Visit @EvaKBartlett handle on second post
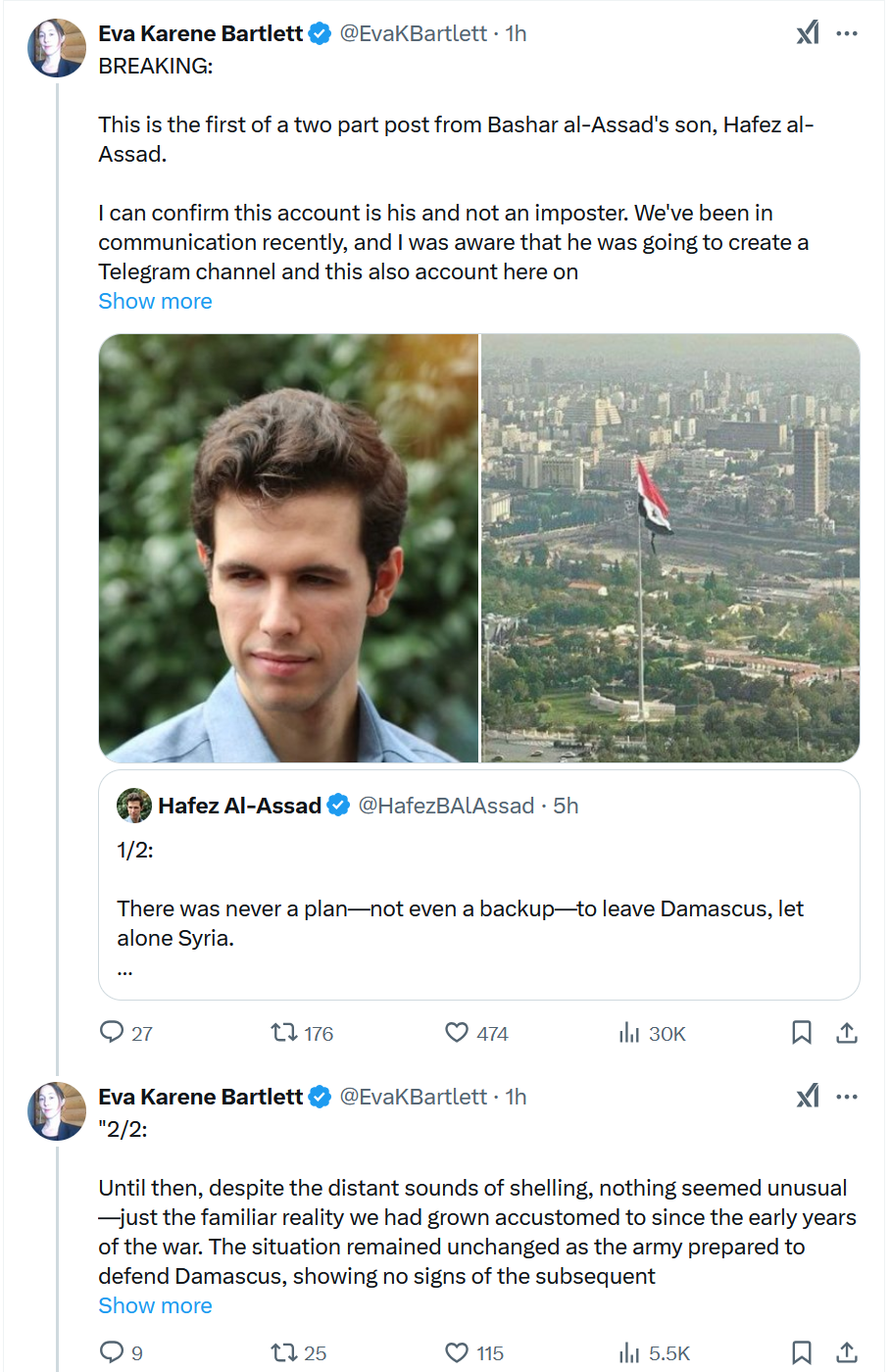Image resolution: width=890 pixels, height=1372 pixels. coord(413,1097)
